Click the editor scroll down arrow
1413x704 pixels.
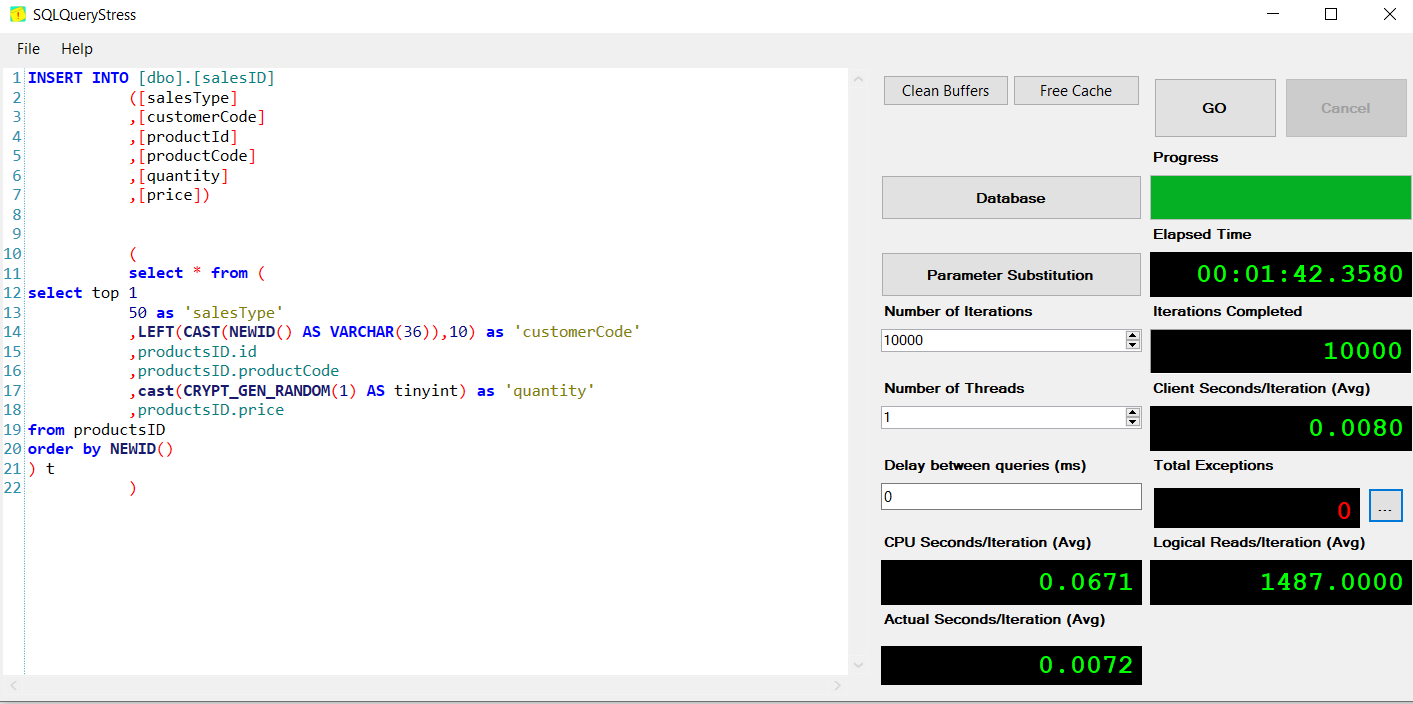pyautogui.click(x=857, y=665)
